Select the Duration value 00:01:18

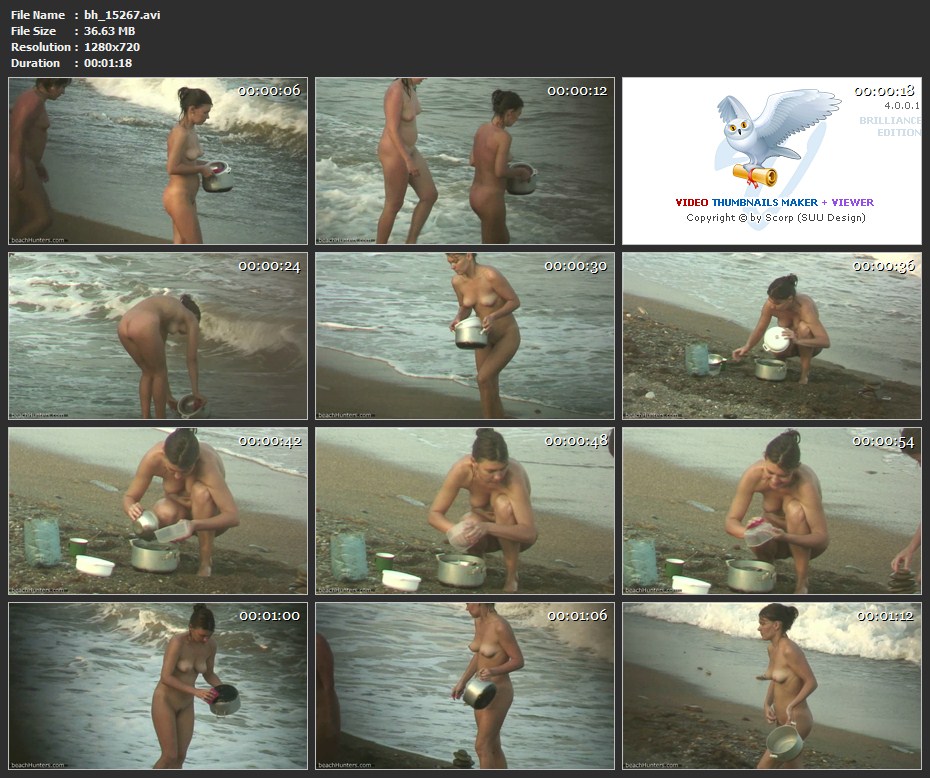coord(108,63)
